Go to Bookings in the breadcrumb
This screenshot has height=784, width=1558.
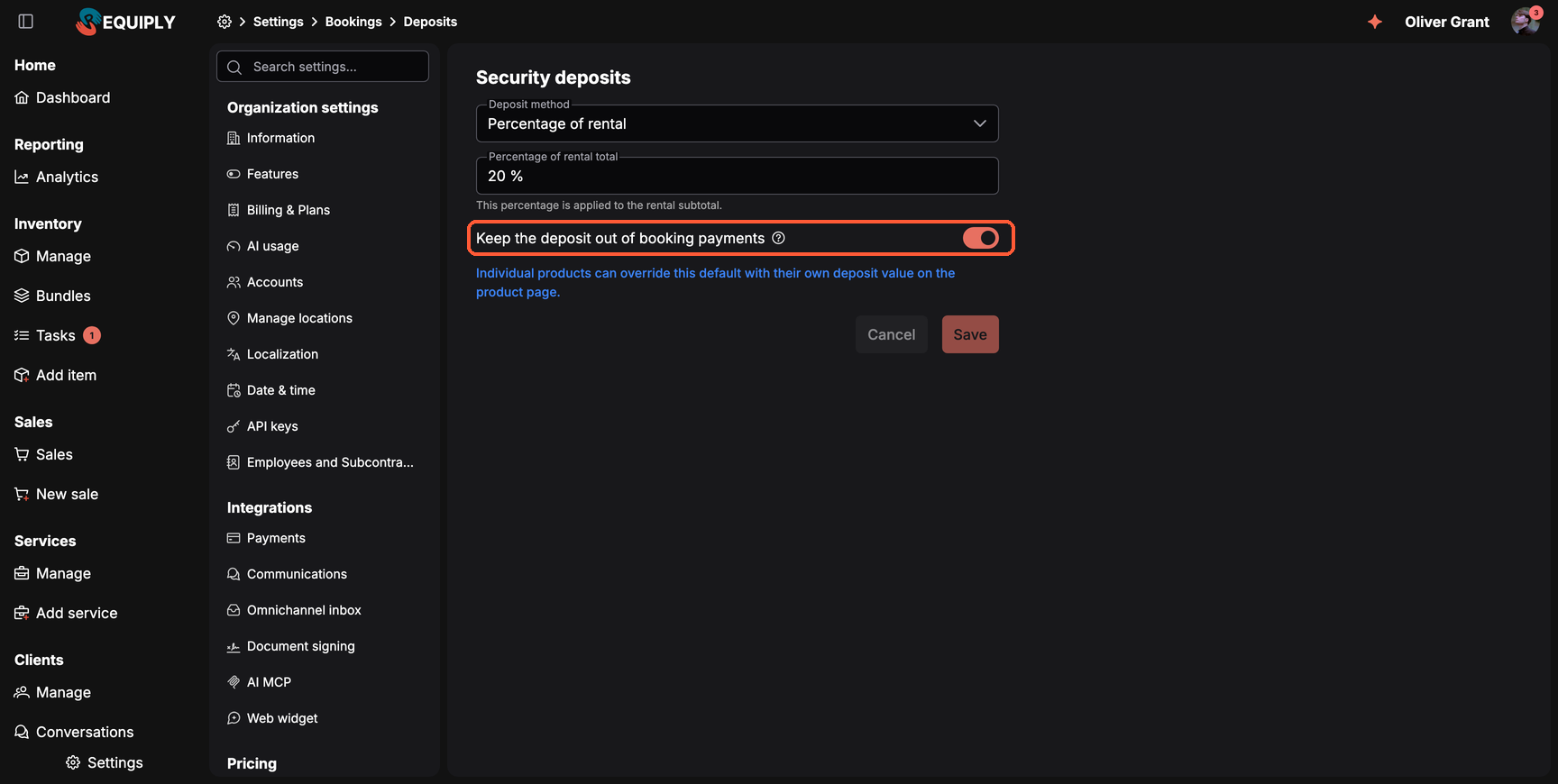coord(353,22)
